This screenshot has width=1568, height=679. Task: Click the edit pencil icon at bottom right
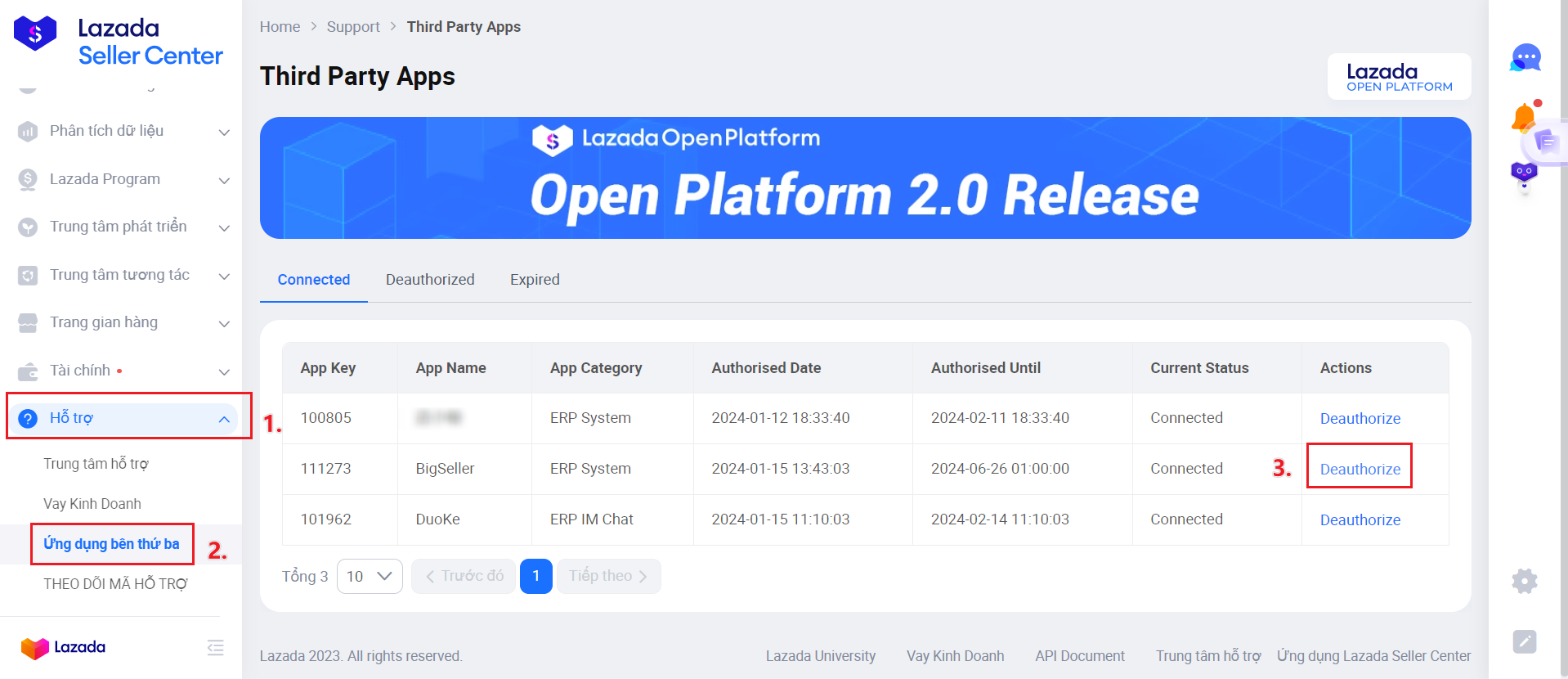1525,641
